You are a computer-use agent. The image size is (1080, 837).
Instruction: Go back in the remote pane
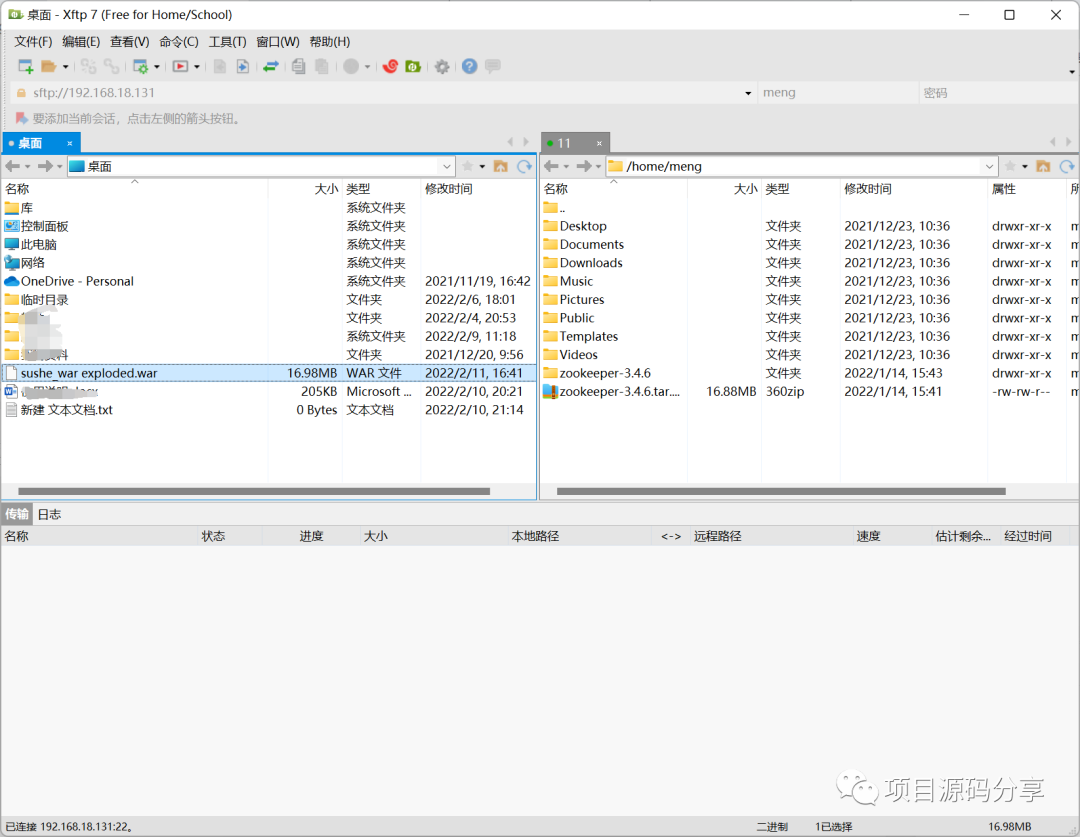coord(551,166)
